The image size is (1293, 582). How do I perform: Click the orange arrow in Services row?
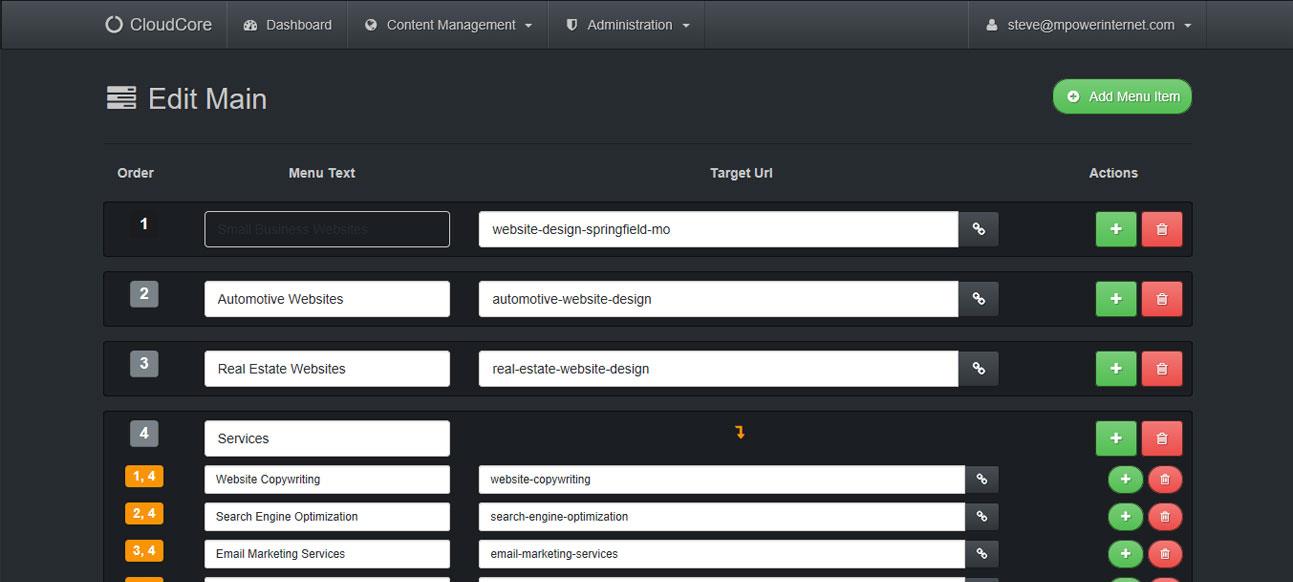[x=740, y=432]
